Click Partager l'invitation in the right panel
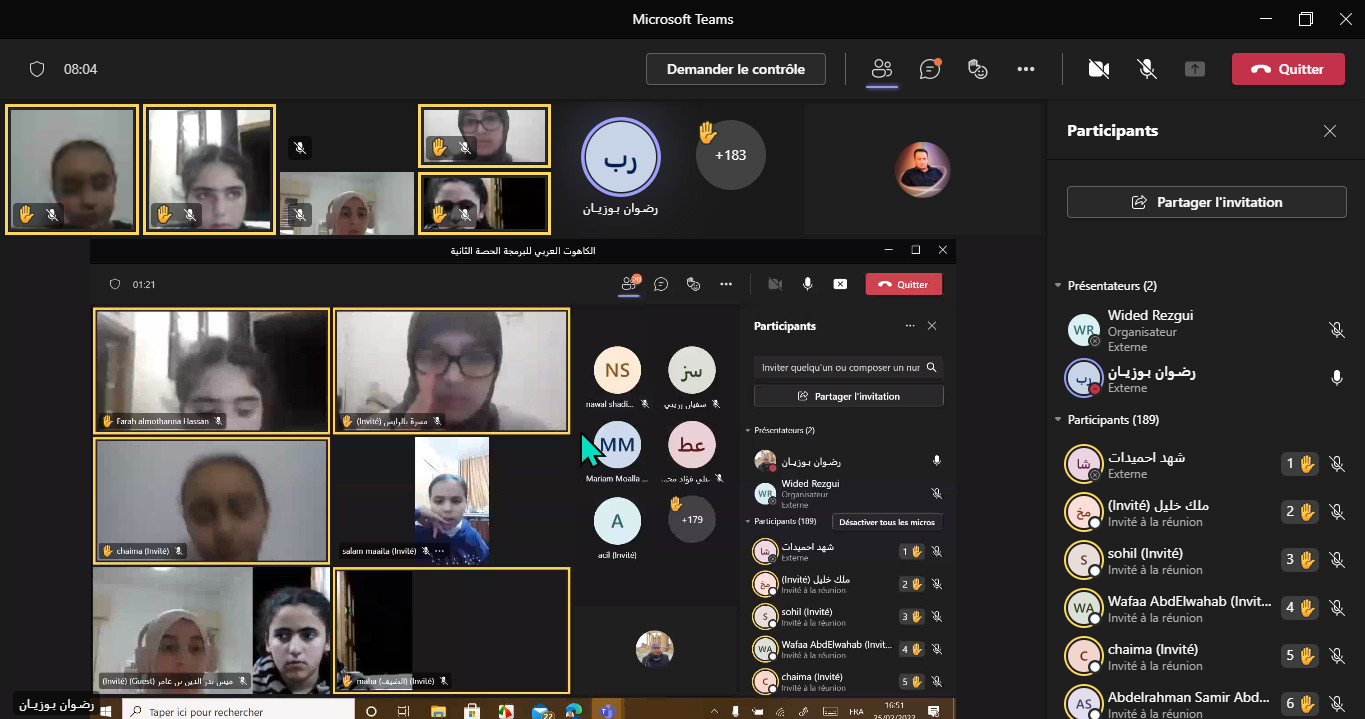 click(1206, 202)
